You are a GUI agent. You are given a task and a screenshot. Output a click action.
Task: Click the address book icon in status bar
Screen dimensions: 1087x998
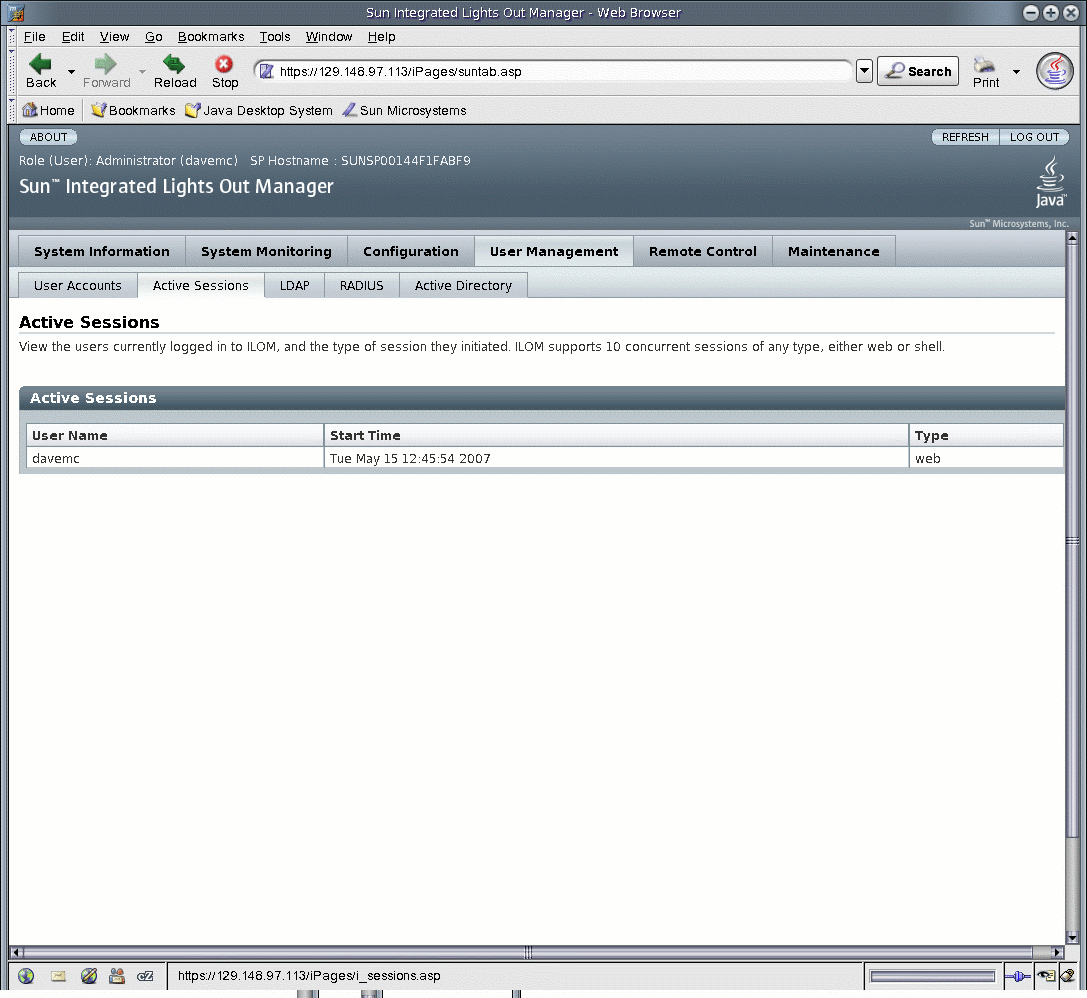(117, 976)
